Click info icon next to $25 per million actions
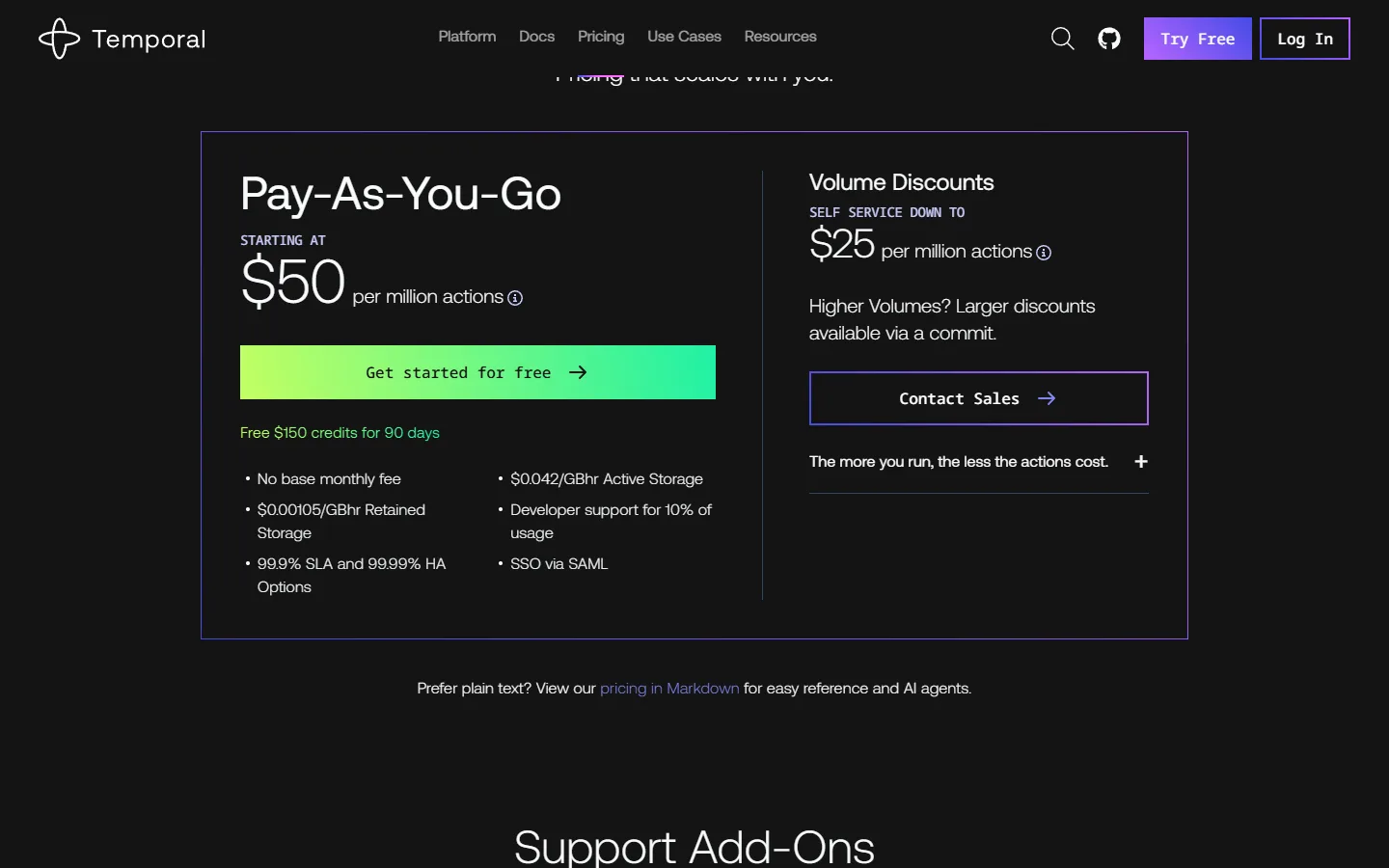 1044,253
